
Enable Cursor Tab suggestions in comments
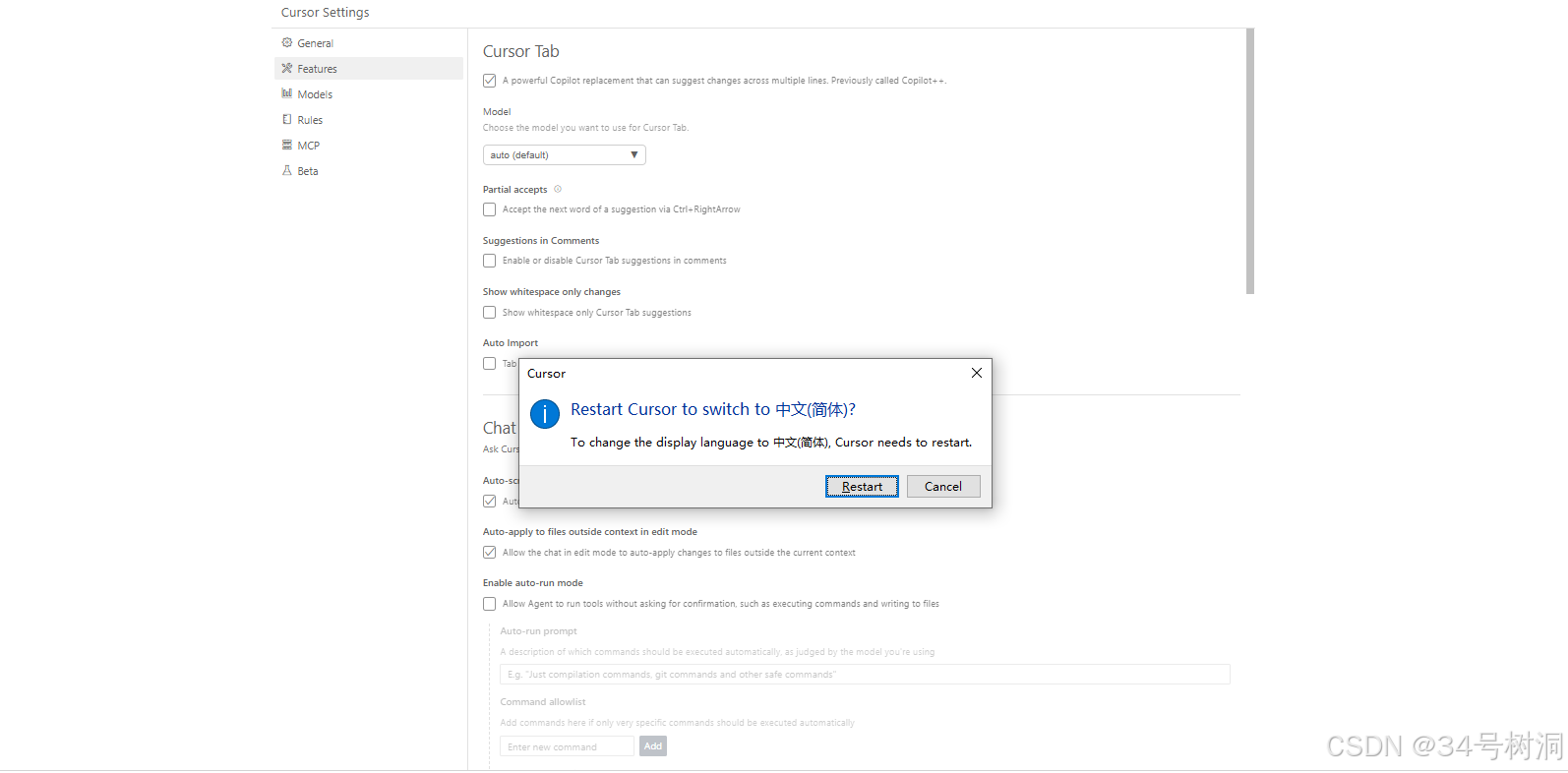pos(489,261)
